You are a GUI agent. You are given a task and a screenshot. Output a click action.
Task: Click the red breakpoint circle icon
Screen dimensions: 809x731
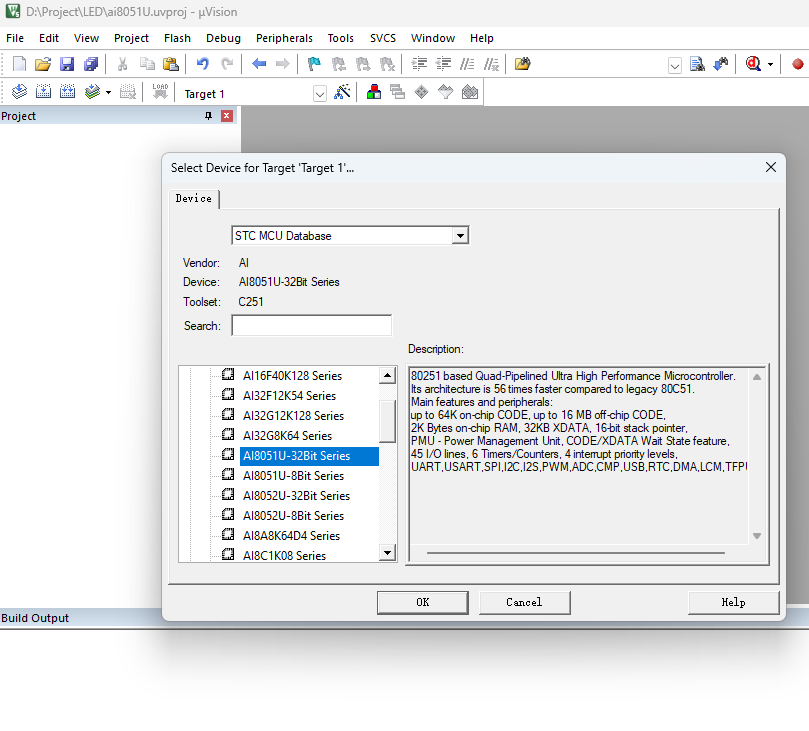tap(798, 64)
